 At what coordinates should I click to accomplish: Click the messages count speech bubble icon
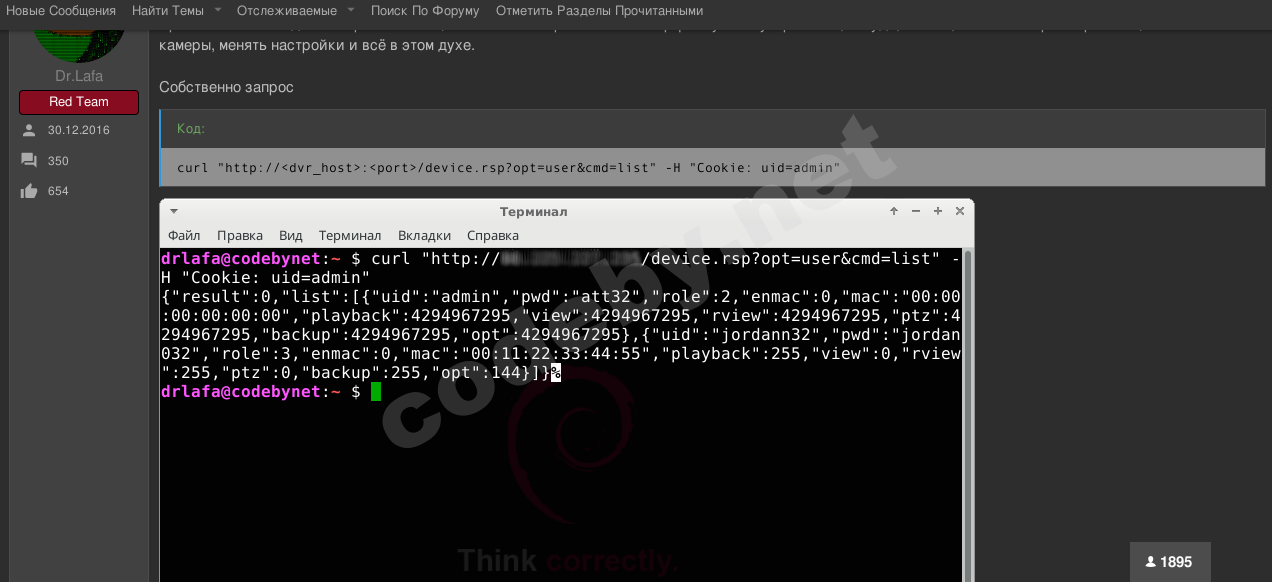tap(29, 160)
